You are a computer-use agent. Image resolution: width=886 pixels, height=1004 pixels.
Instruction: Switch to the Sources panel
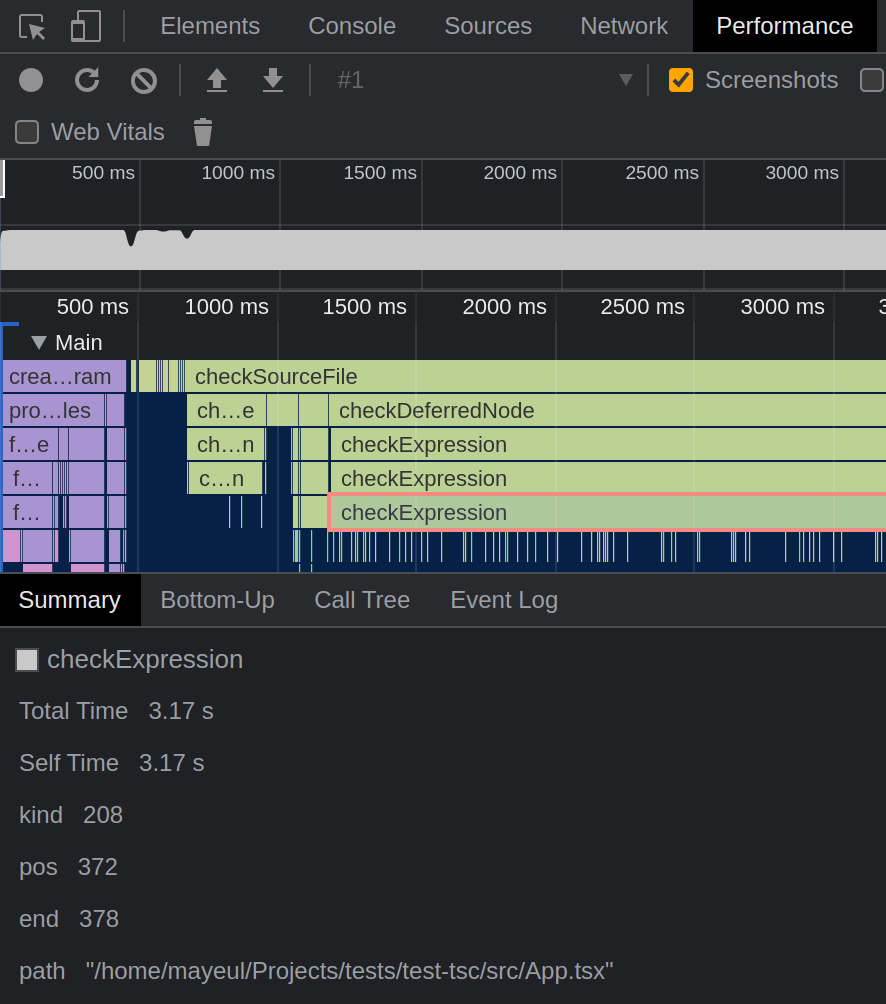coord(488,26)
